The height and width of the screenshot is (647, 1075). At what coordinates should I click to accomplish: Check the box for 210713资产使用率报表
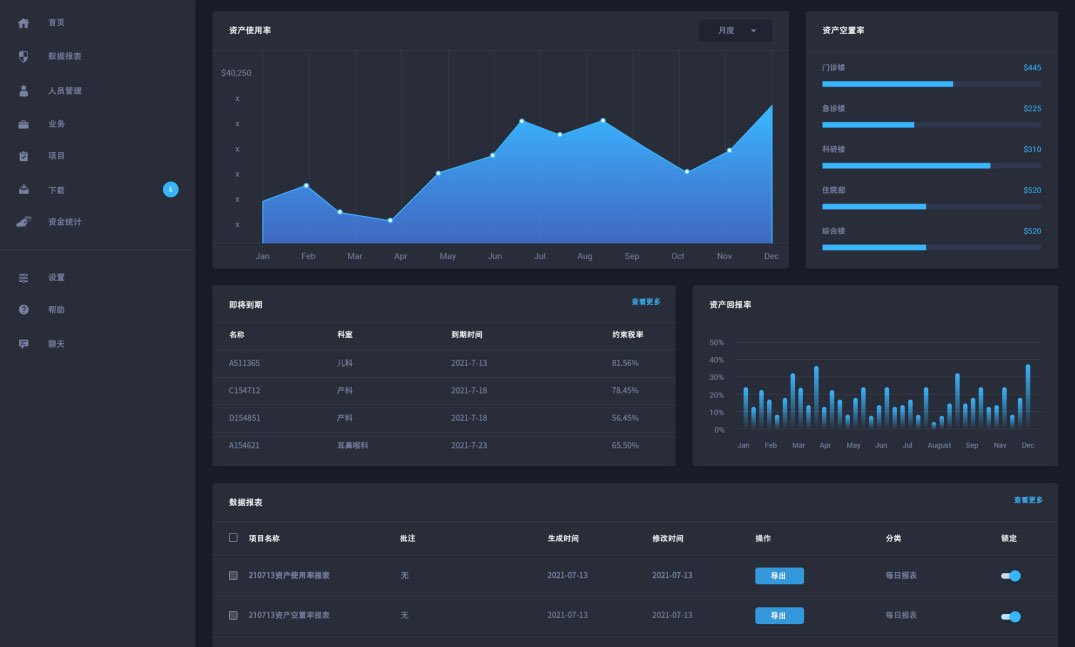[233, 575]
